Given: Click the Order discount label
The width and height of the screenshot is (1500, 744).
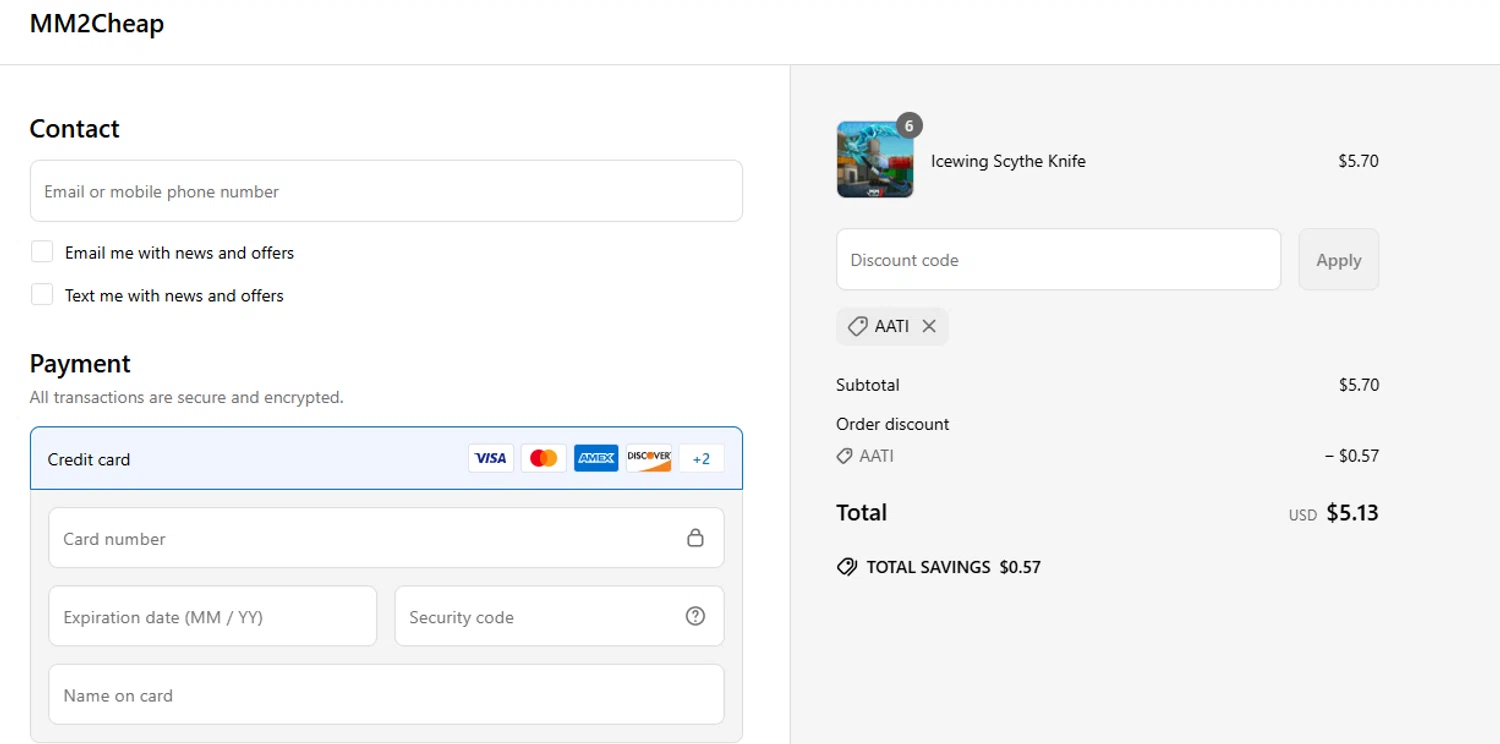Looking at the screenshot, I should [893, 424].
